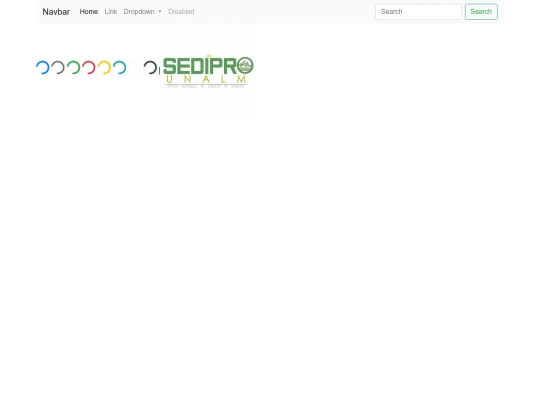This screenshot has height=405, width=540.
Task: Click the red loading spinner
Action: 89,68
